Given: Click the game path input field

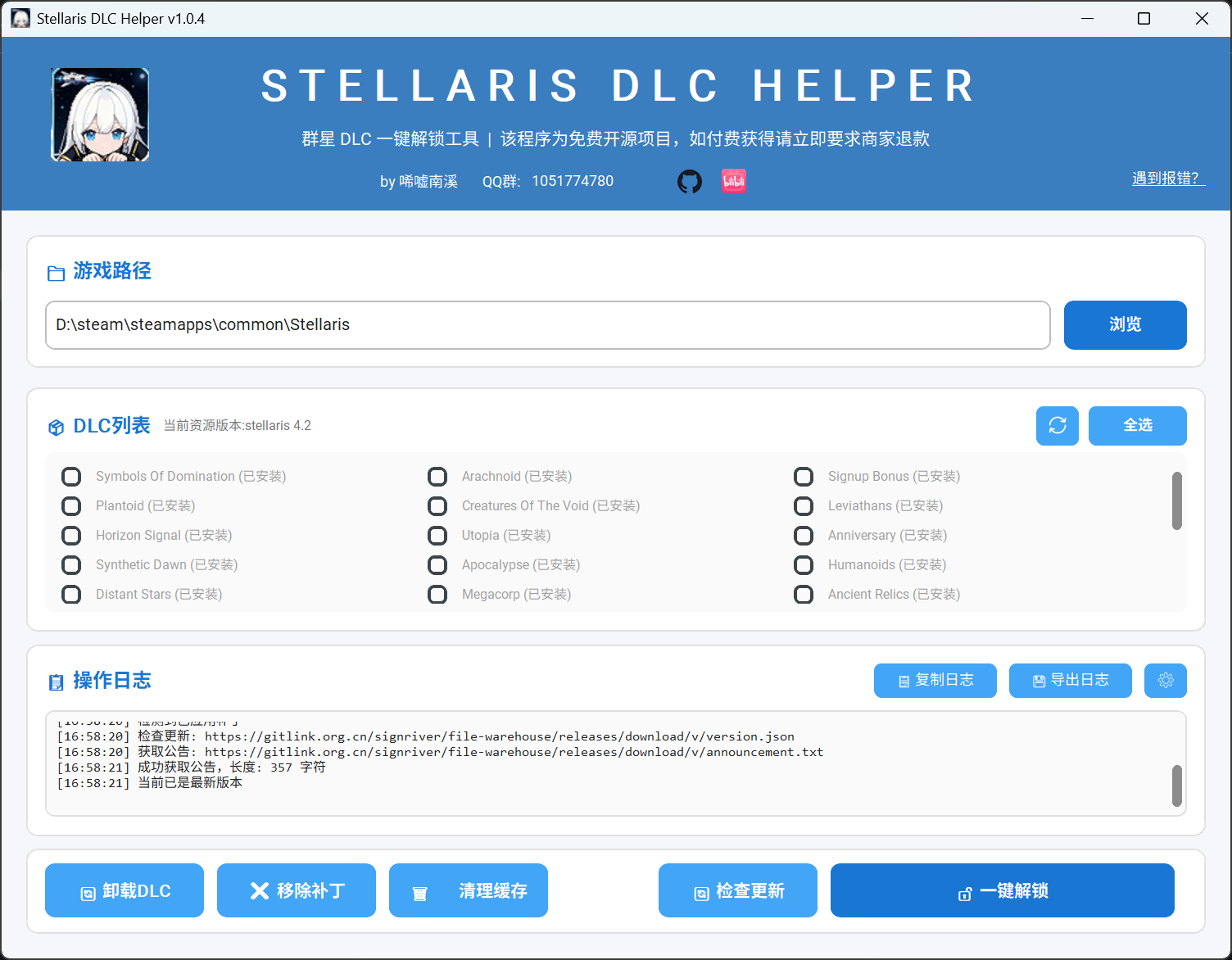Looking at the screenshot, I should click(548, 325).
